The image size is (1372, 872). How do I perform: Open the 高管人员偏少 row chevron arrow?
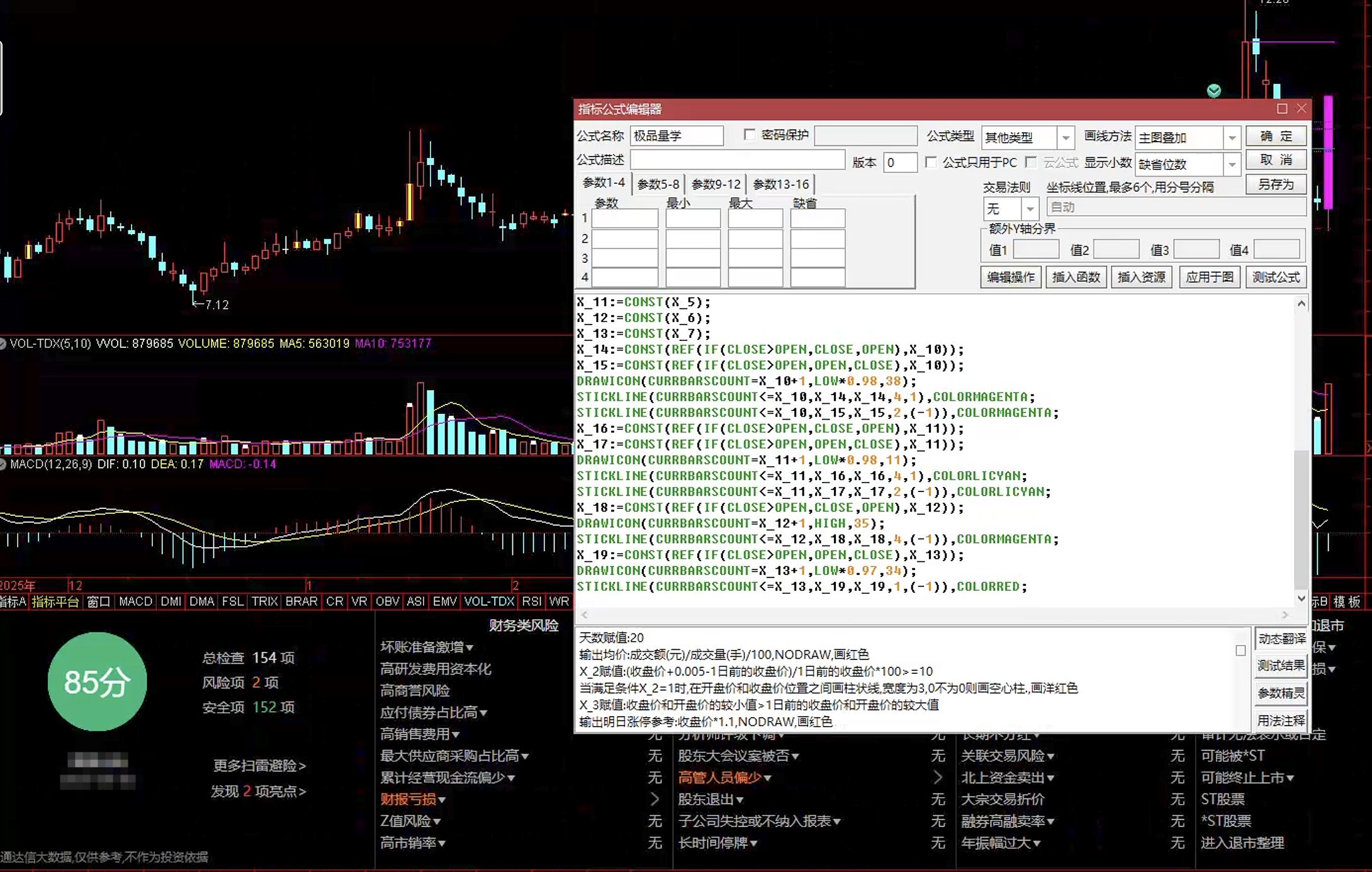click(x=938, y=778)
